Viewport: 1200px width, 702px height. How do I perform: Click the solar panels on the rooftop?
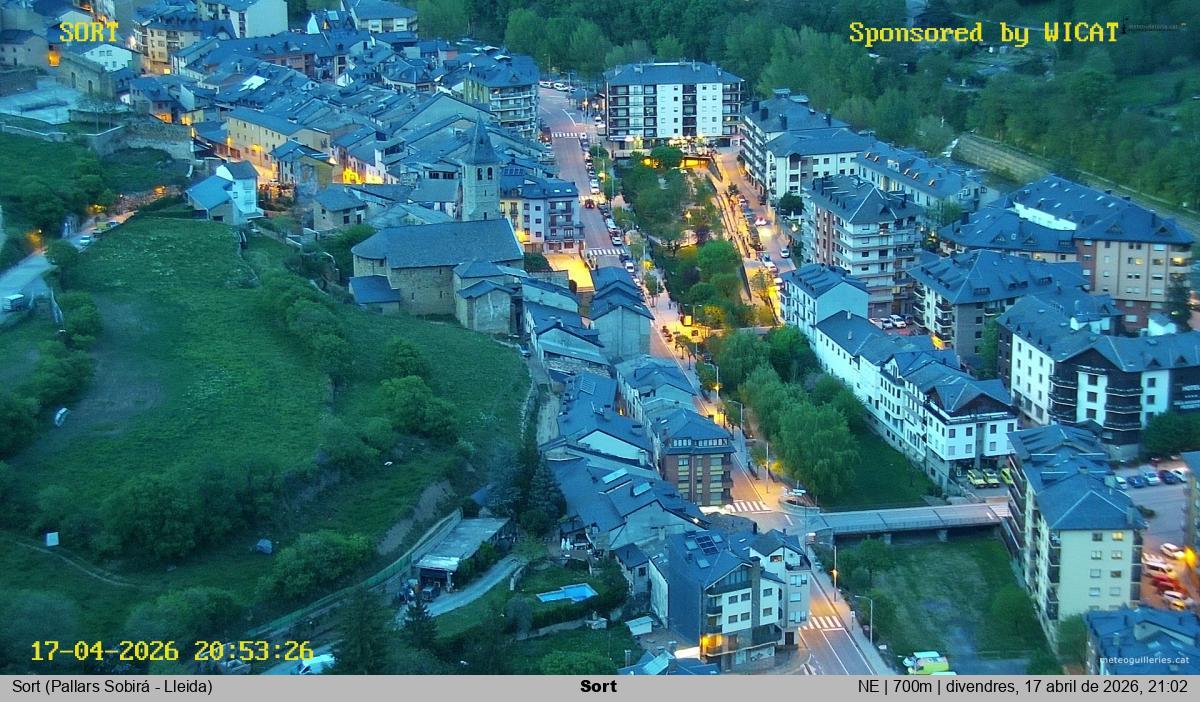[706, 545]
